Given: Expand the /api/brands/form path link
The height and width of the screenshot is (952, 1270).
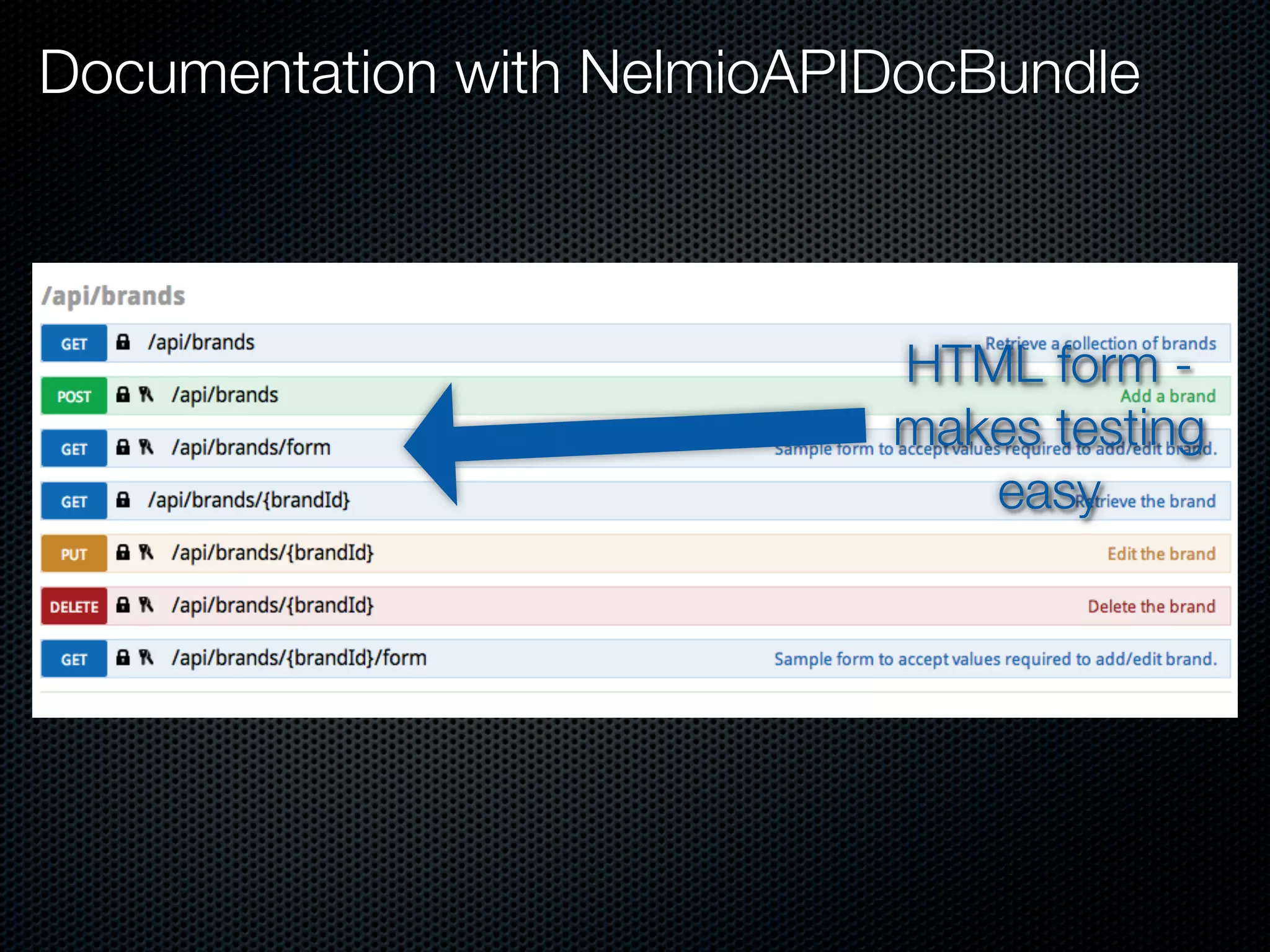Looking at the screenshot, I should point(251,447).
